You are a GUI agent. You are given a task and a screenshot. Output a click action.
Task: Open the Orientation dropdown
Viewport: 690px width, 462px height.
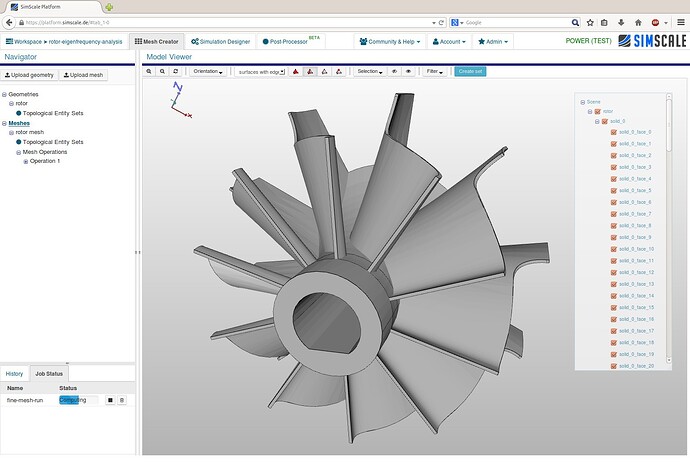tap(209, 72)
